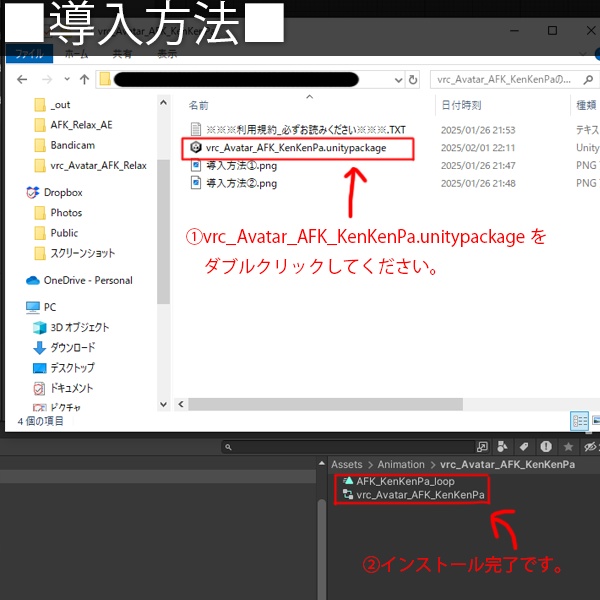Image resolution: width=600 pixels, height=600 pixels.
Task: Click Unity project panel scroll up arrow
Action: click(x=322, y=464)
